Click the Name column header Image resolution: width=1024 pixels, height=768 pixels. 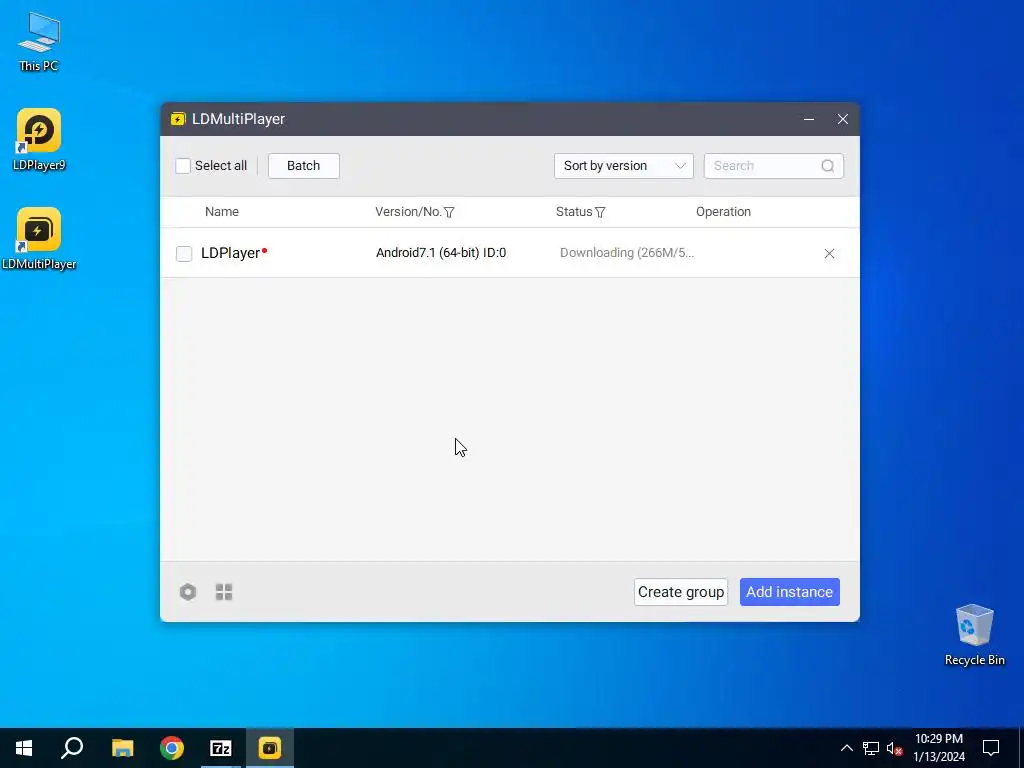pyautogui.click(x=222, y=212)
